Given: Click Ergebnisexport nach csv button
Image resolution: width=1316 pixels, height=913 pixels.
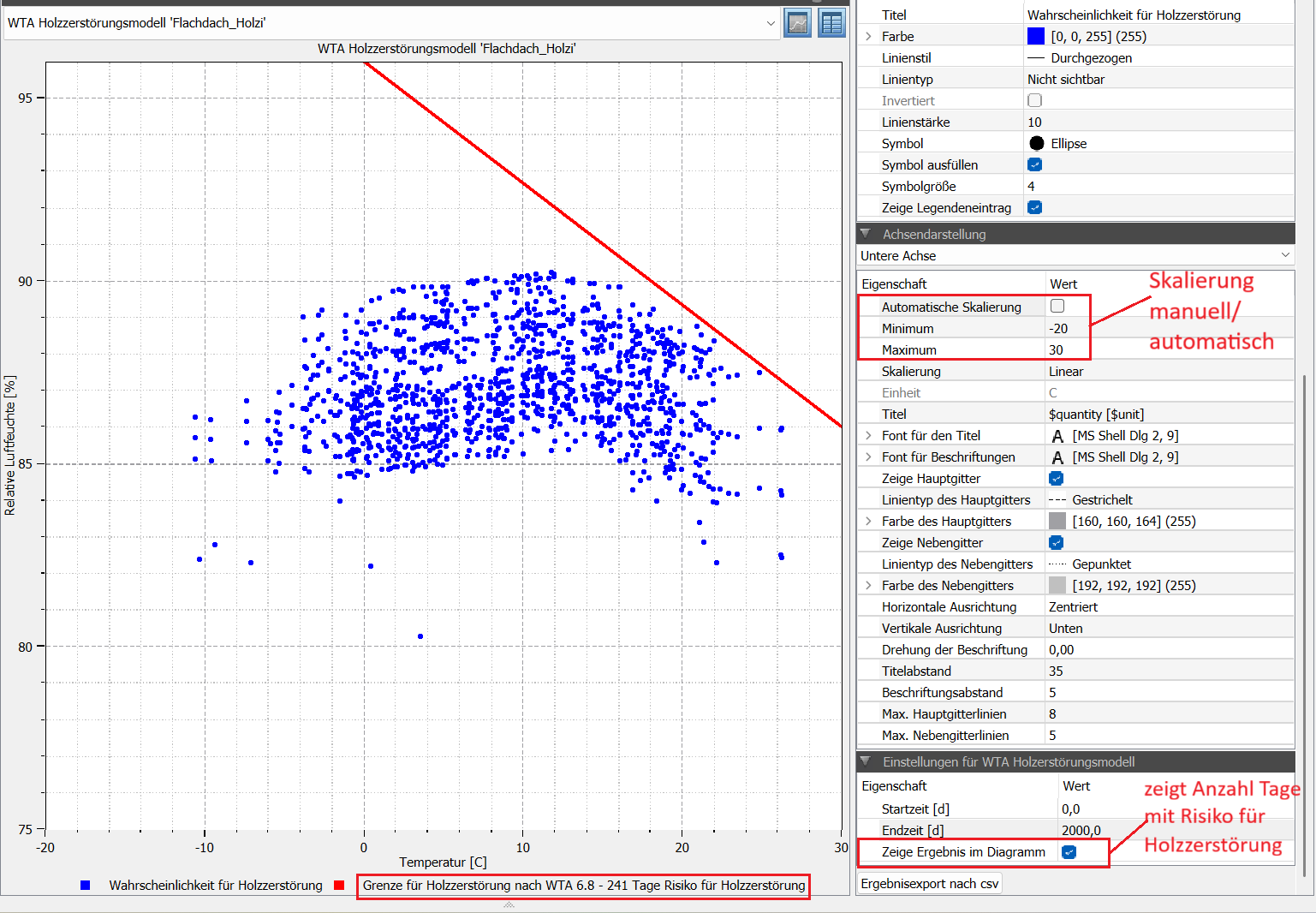Looking at the screenshot, I should click(x=929, y=884).
